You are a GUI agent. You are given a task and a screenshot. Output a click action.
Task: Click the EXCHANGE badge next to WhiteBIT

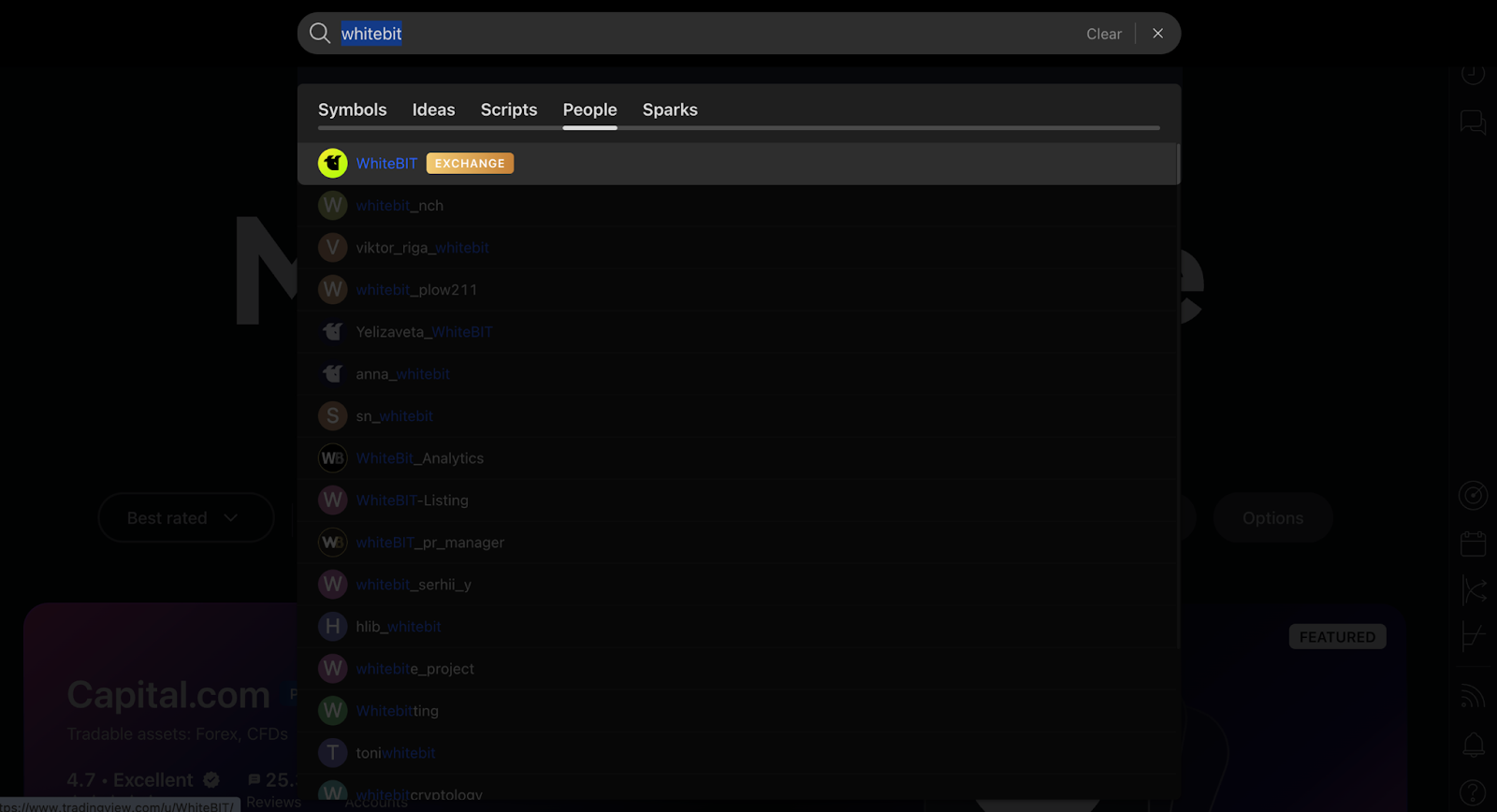click(470, 164)
